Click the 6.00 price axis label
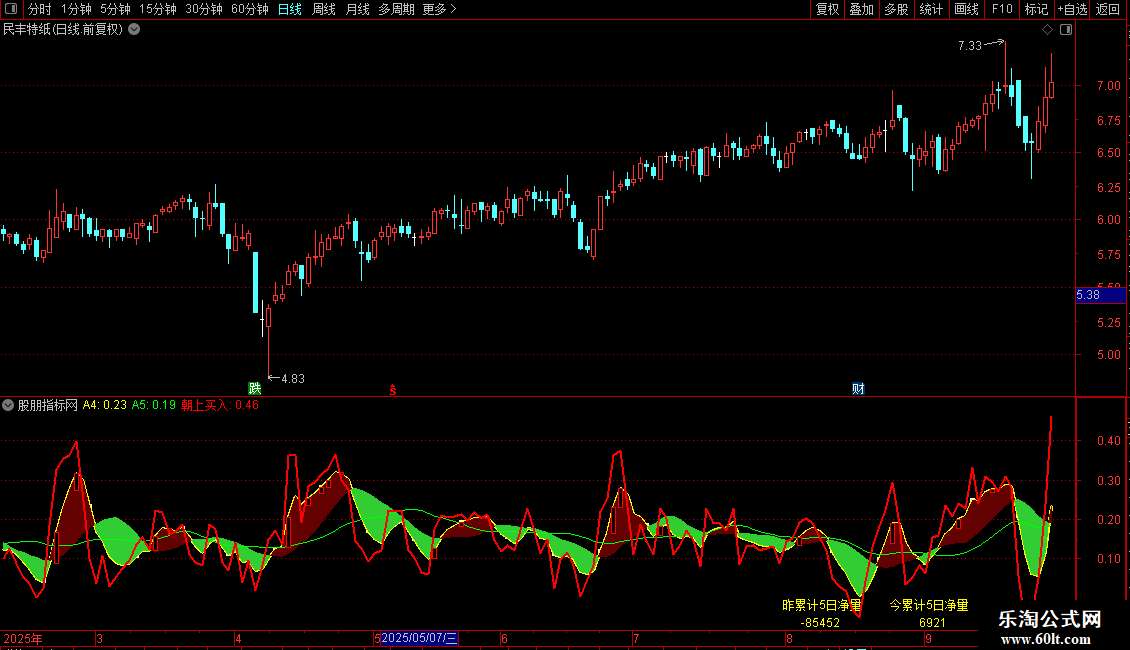 [1108, 220]
